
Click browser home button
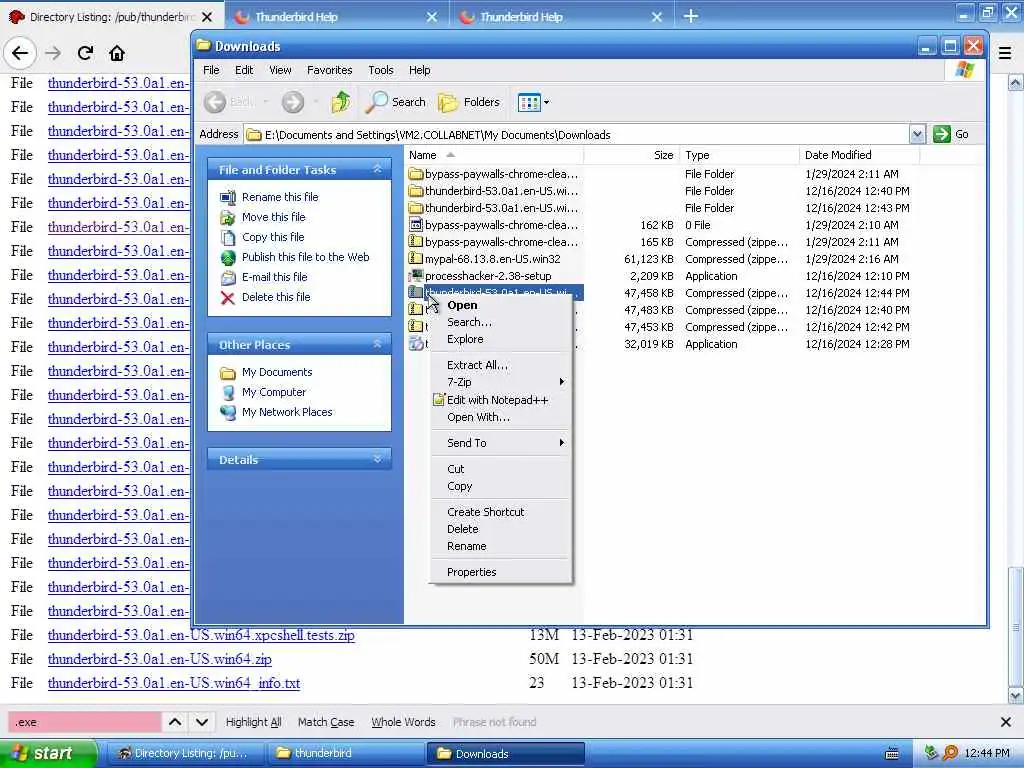coord(117,53)
